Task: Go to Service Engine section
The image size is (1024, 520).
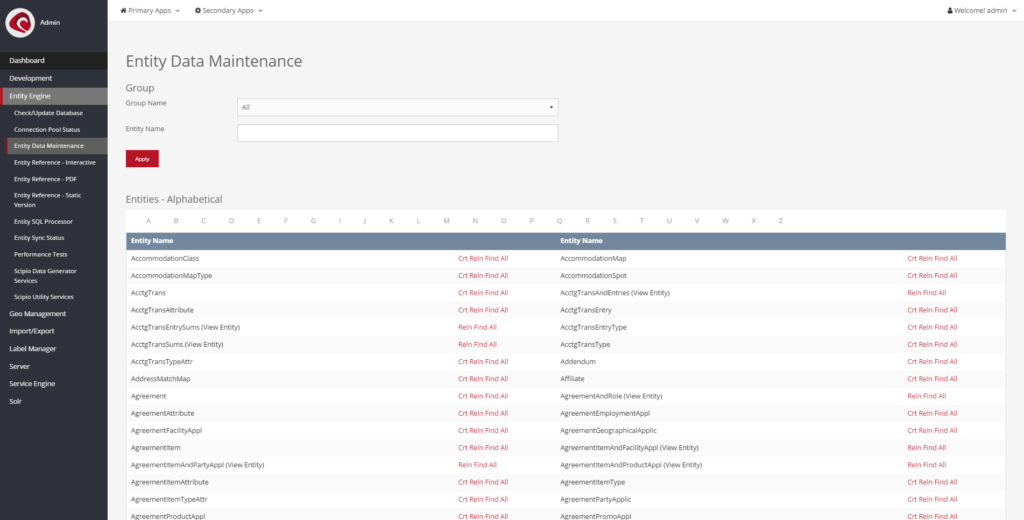Action: click(x=32, y=384)
